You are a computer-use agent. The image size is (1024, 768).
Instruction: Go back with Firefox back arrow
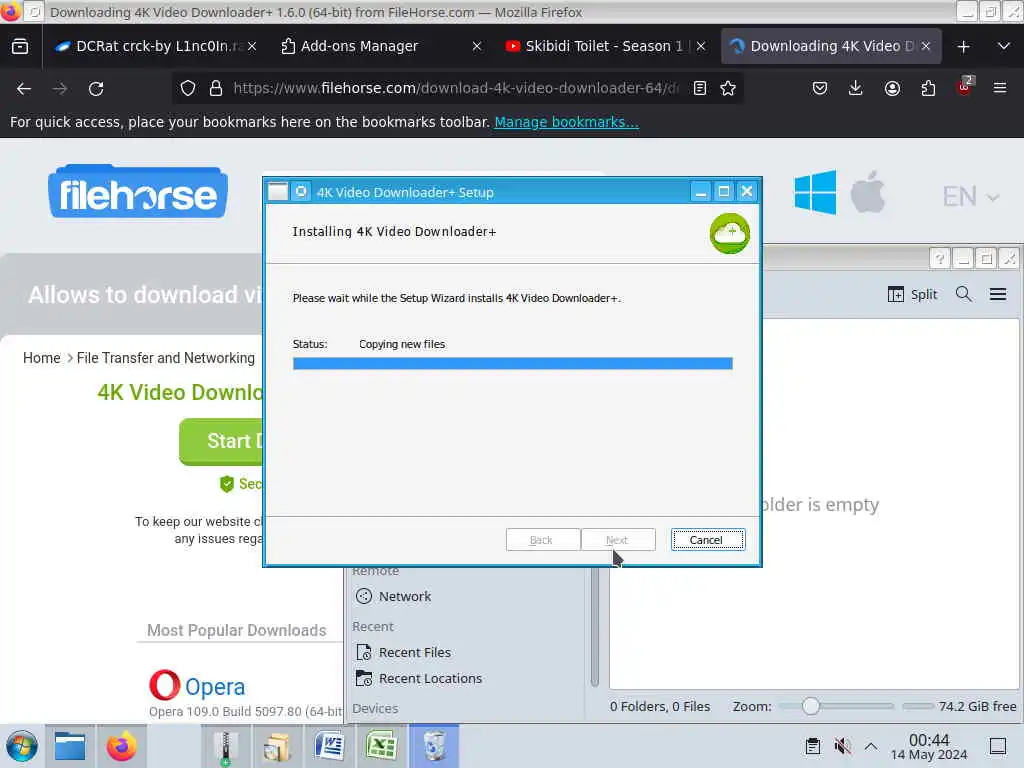[24, 88]
